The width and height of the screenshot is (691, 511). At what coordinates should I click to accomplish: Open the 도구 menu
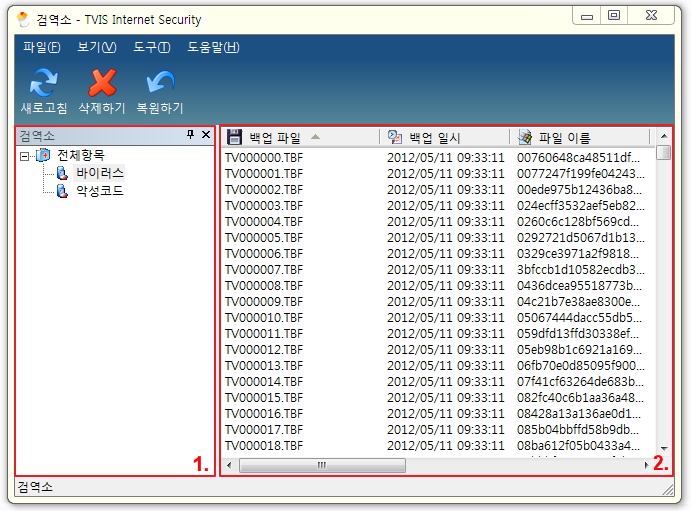click(150, 47)
